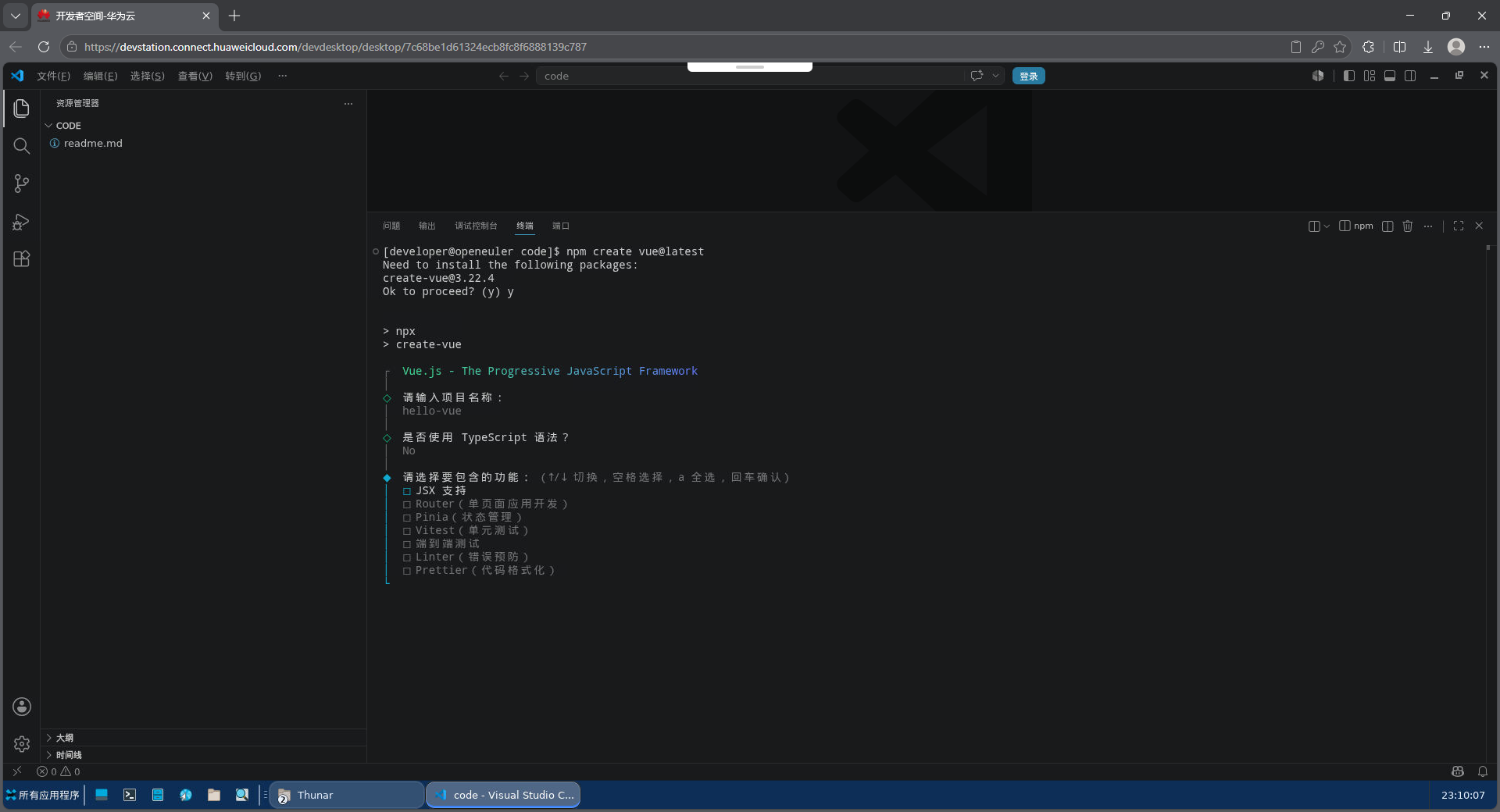Screen dimensions: 1500x812
Task: Open the web browser globe icon in the taskbar
Action: coord(186,795)
